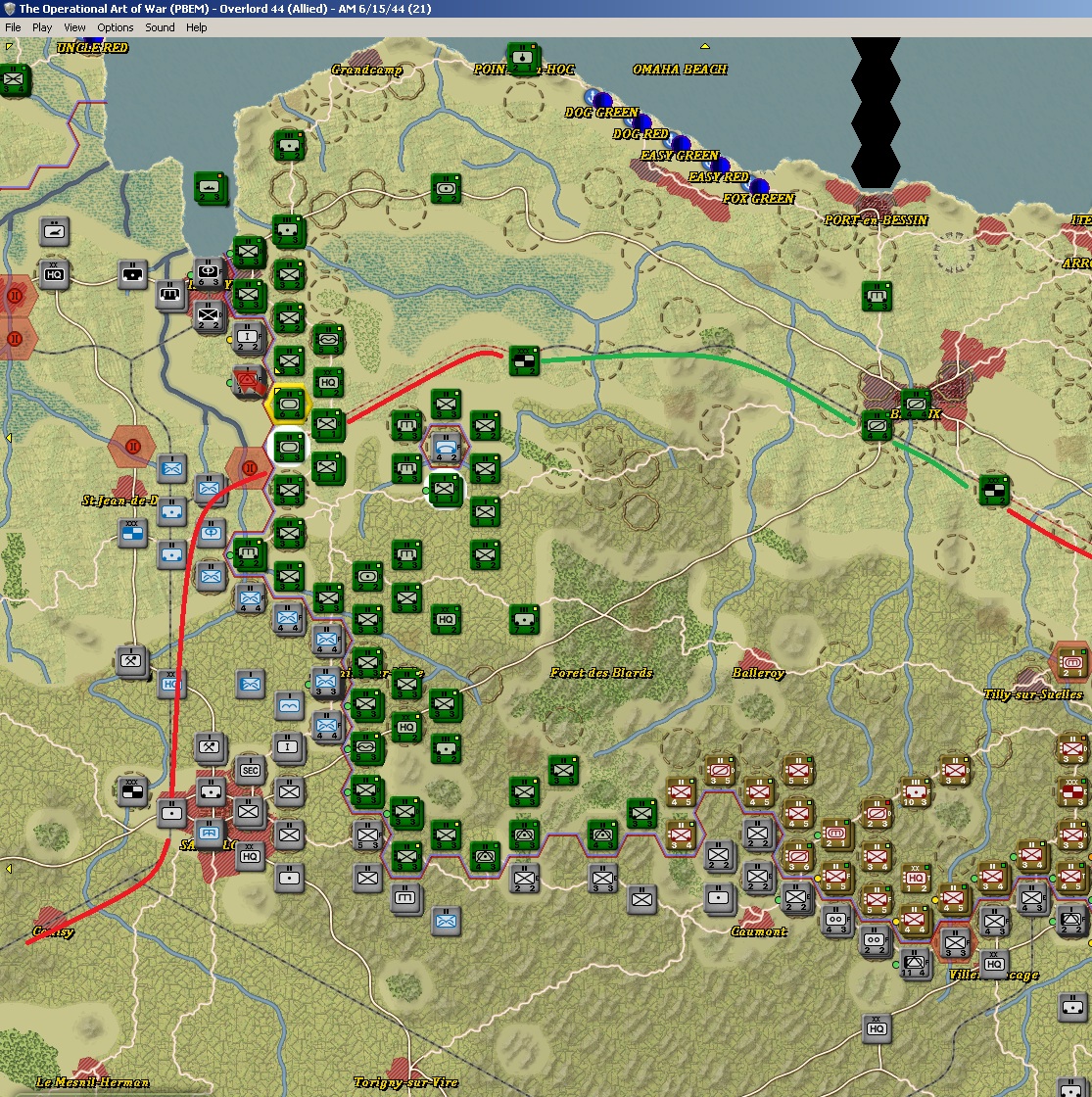The width and height of the screenshot is (1092, 1097).
Task: Select blue 4-2 counter inside purple hex outline
Action: pyautogui.click(x=445, y=448)
